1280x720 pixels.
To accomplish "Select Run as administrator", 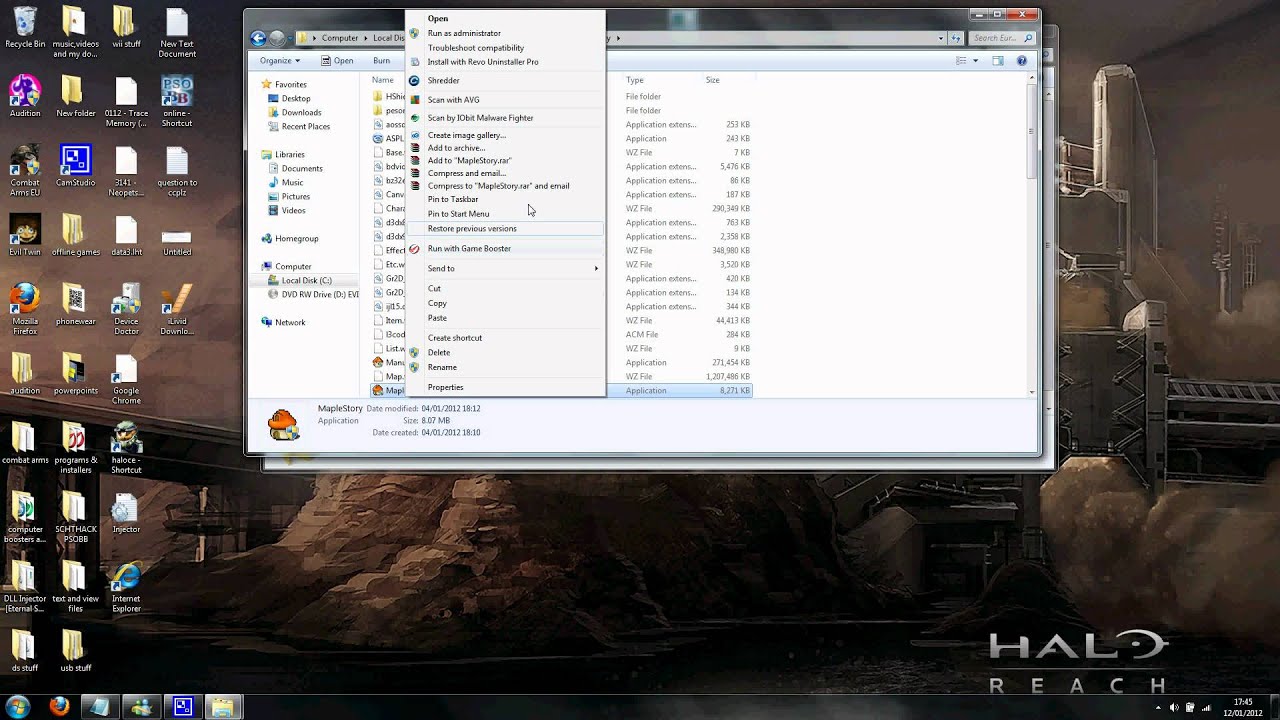I will click(x=505, y=33).
